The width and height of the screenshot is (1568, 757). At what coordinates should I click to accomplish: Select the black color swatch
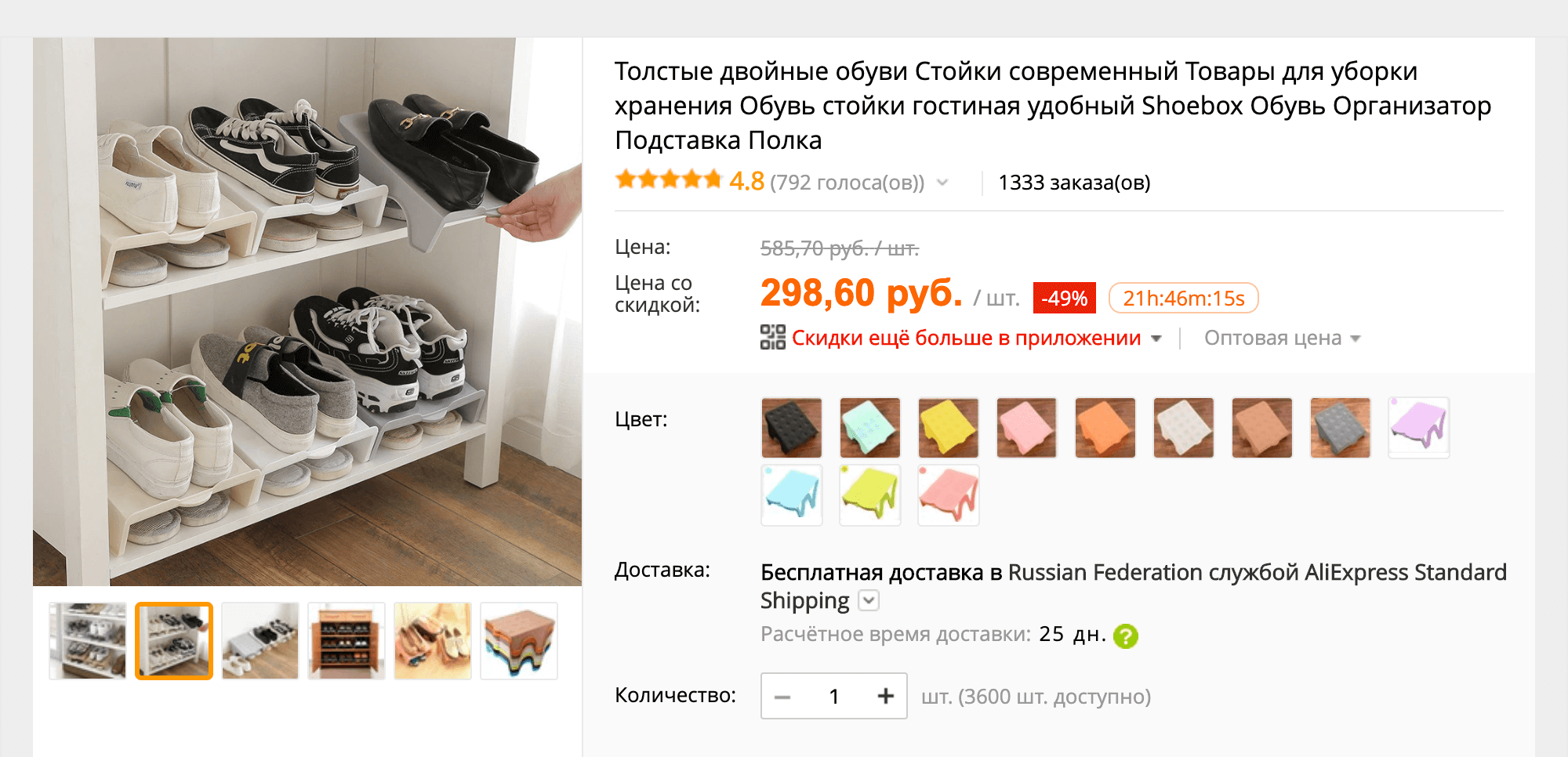[792, 428]
